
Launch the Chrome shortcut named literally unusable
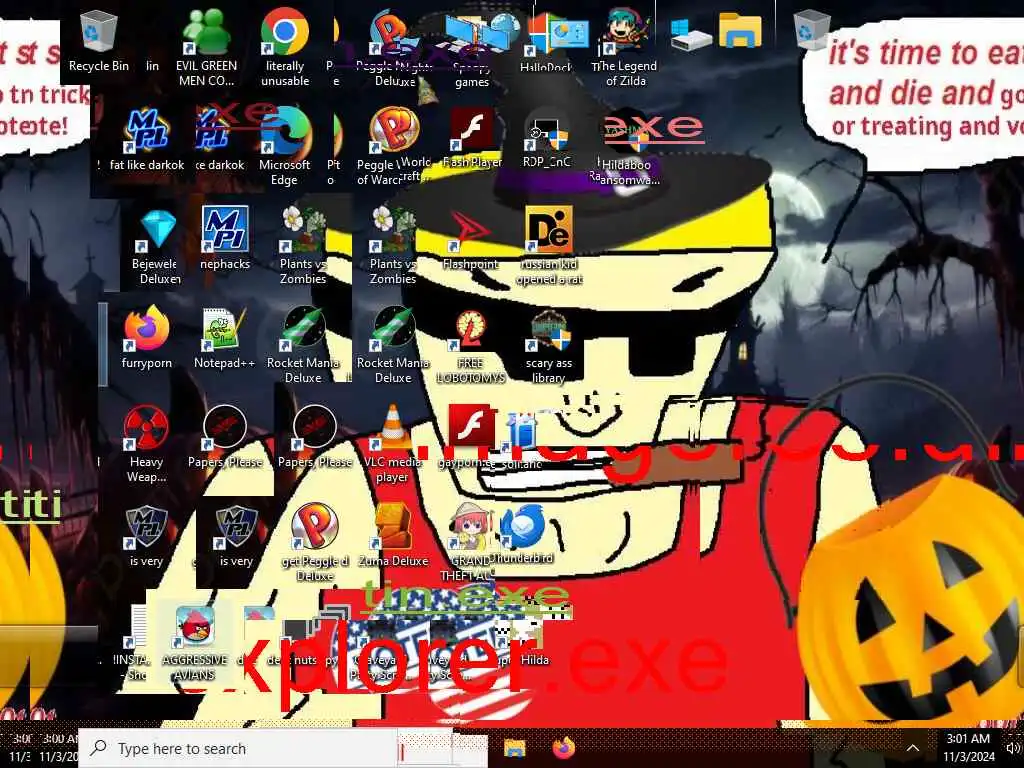coord(285,48)
